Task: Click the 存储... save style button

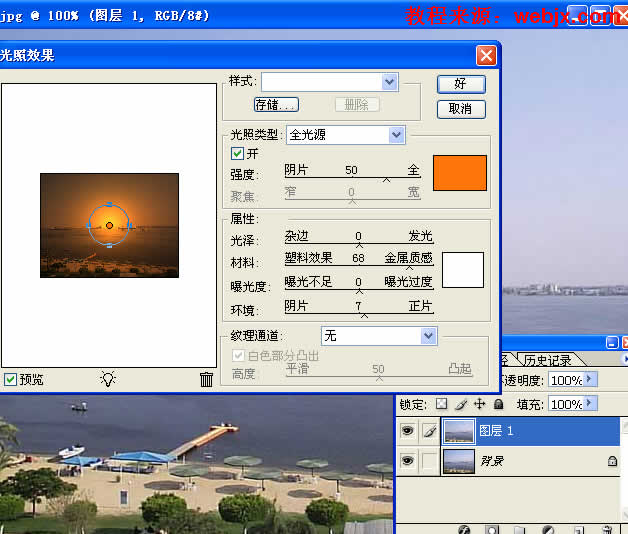Action: point(276,105)
